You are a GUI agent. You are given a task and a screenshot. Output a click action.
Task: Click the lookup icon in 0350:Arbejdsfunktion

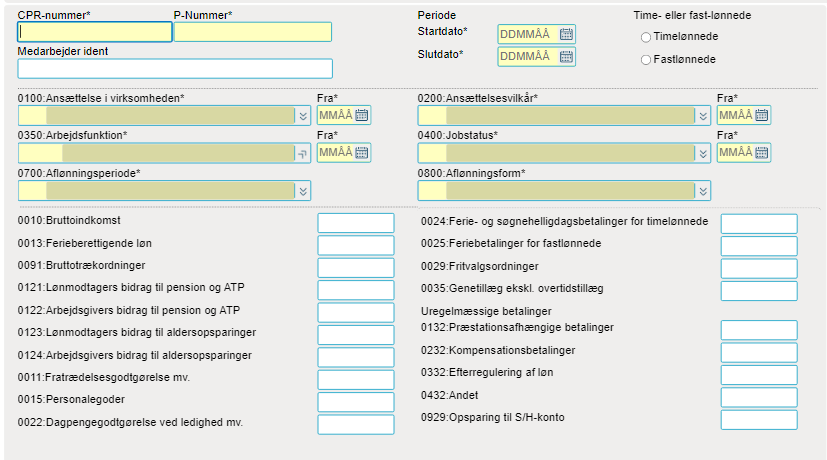pyautogui.click(x=303, y=154)
